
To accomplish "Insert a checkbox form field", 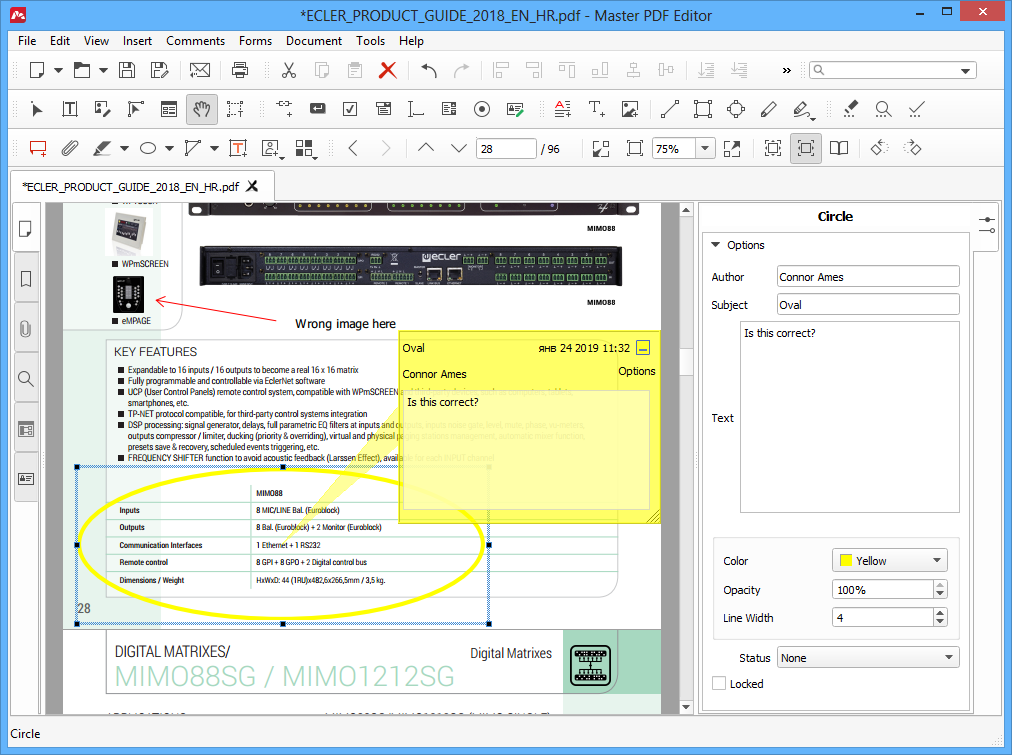I will pos(350,109).
